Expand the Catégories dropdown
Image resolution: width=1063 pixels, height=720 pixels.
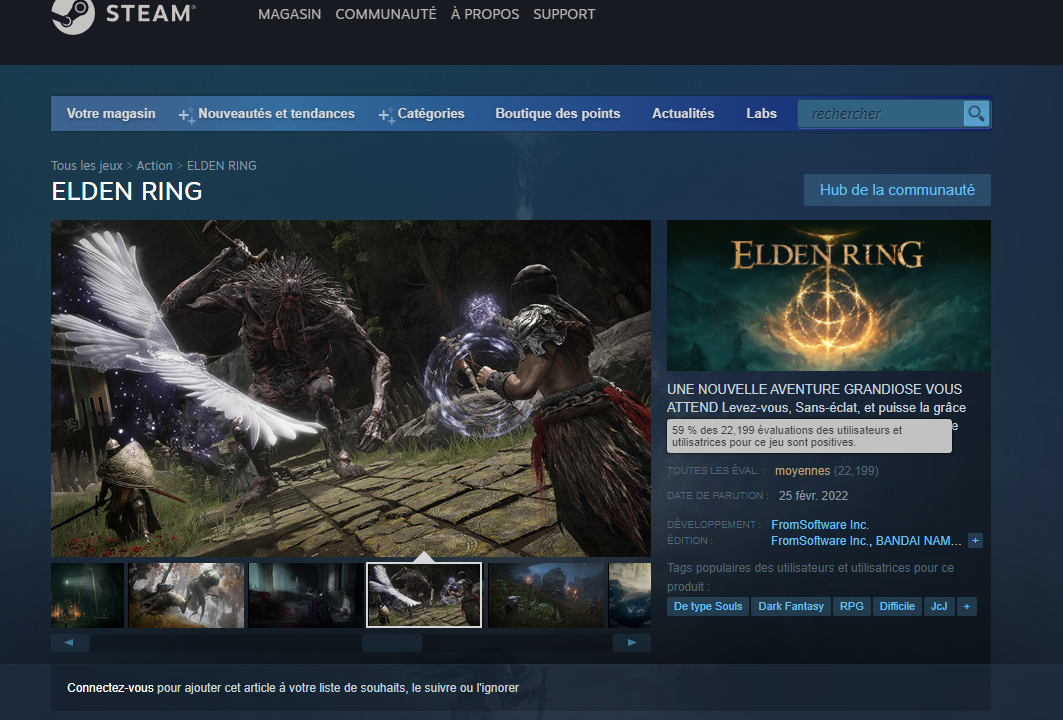(422, 114)
